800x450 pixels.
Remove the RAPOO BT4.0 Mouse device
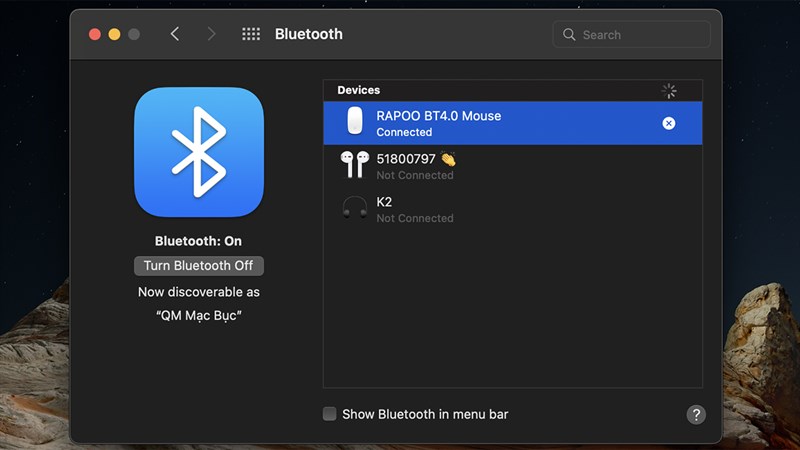pos(668,123)
